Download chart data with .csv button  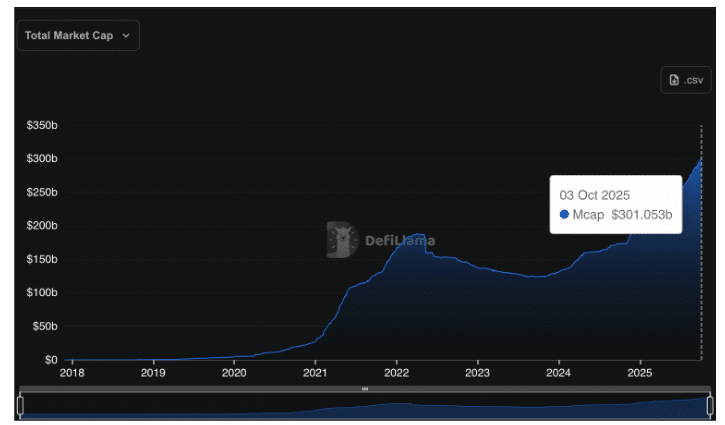[x=685, y=80]
